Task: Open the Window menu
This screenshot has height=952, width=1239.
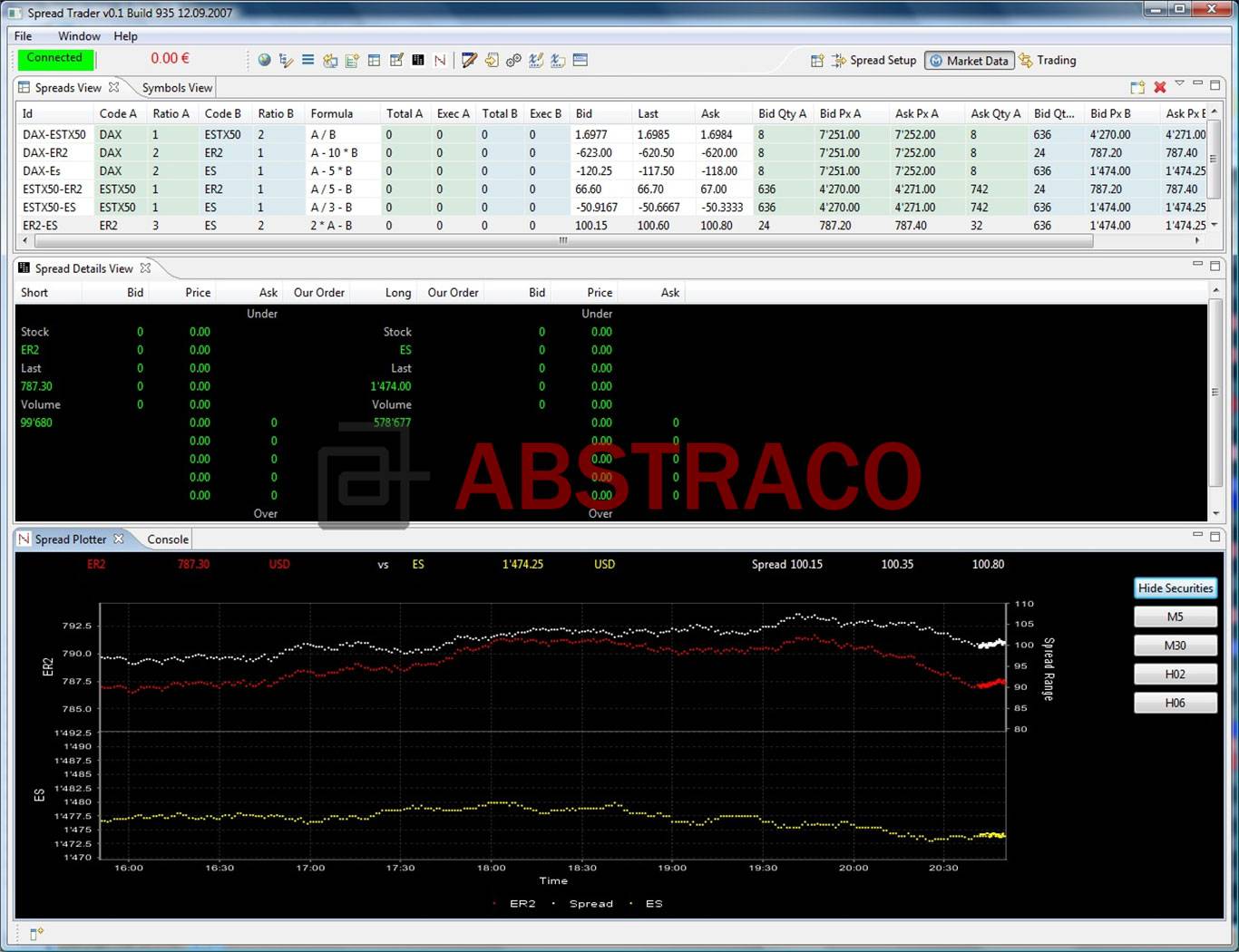Action: point(78,36)
